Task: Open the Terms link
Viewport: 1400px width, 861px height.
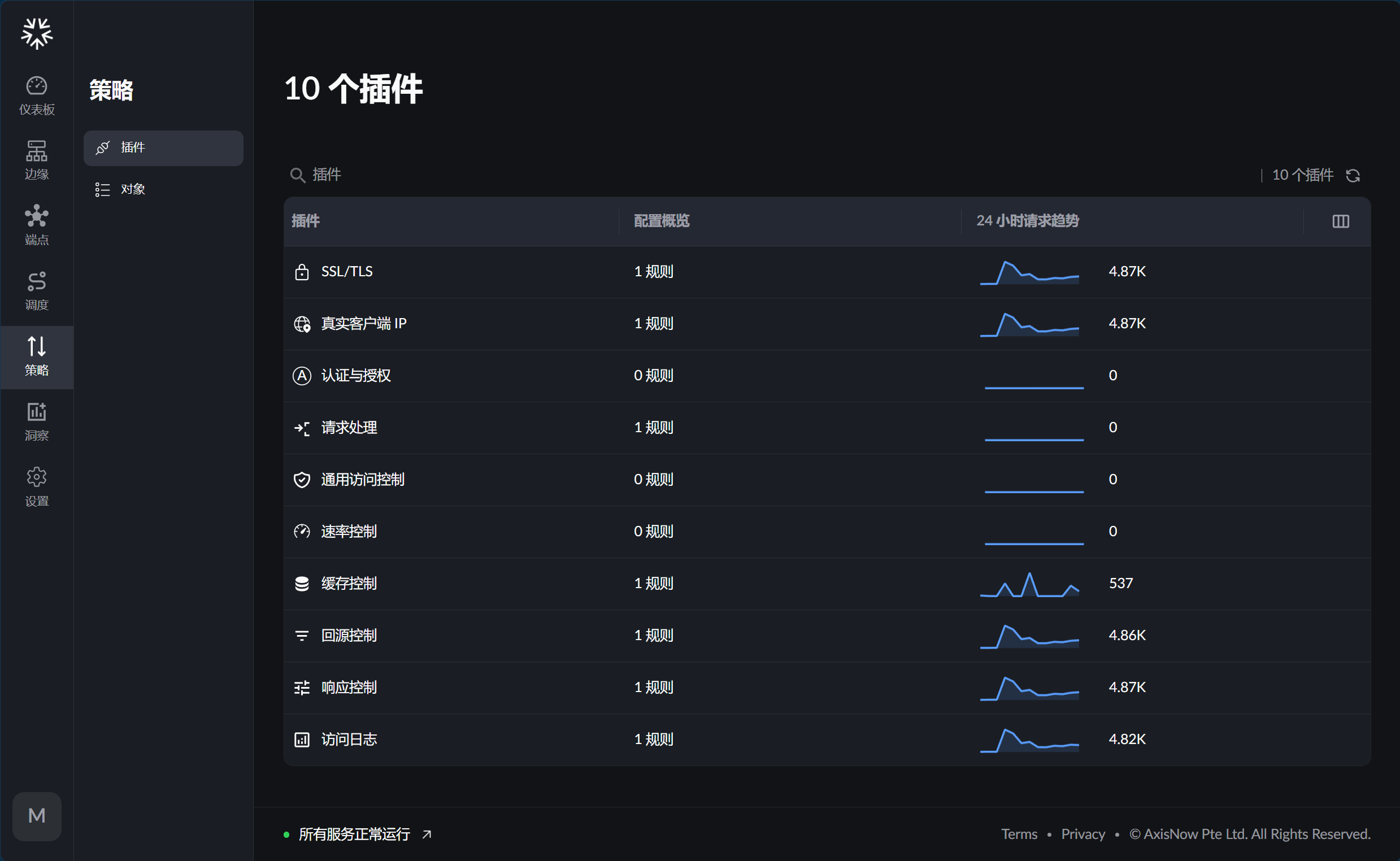Action: pyautogui.click(x=1019, y=834)
